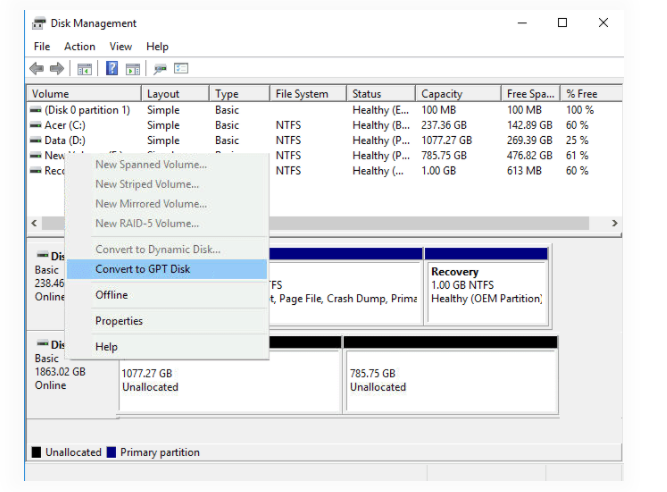Click the blue Help question mark icon
Image resolution: width=667 pixels, height=492 pixels.
coord(112,68)
